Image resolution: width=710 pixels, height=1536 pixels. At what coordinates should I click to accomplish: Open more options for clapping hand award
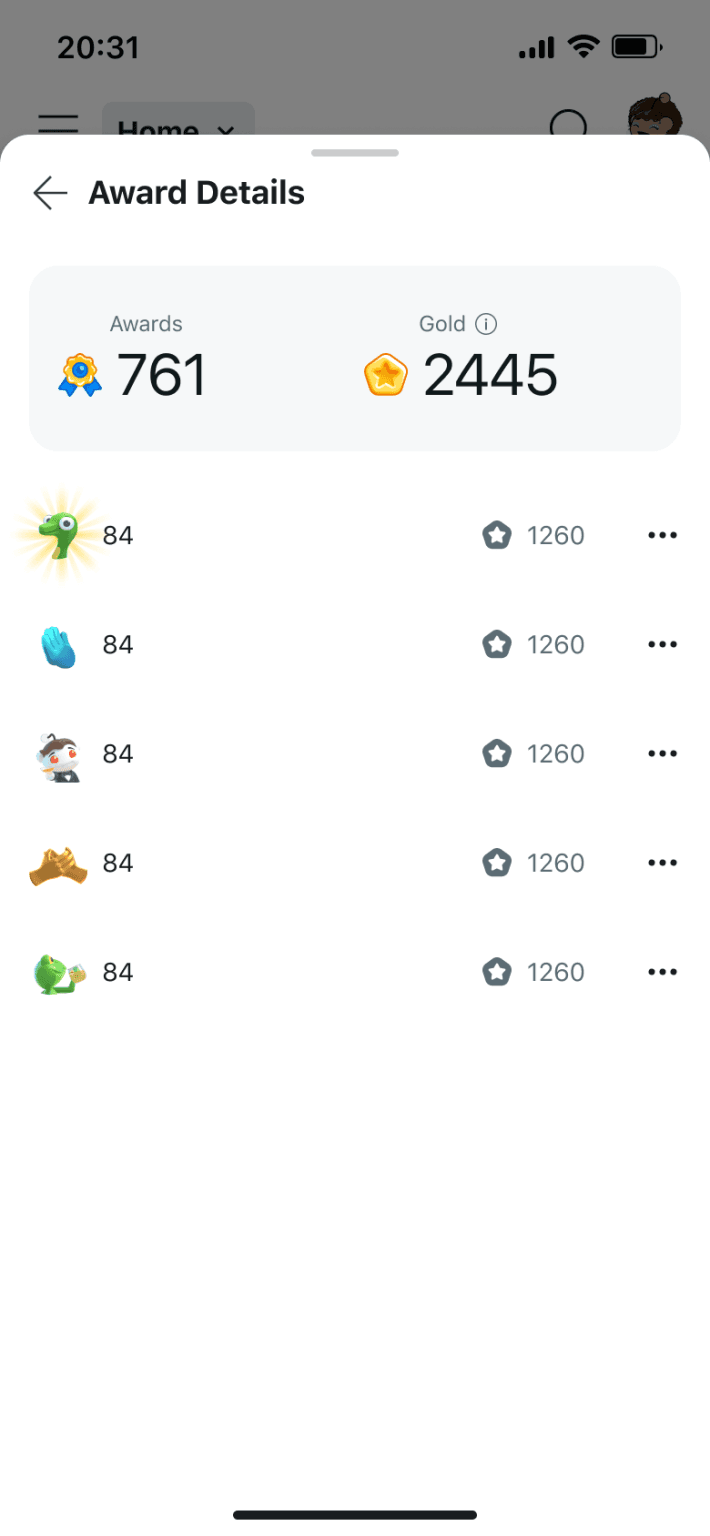point(662,645)
